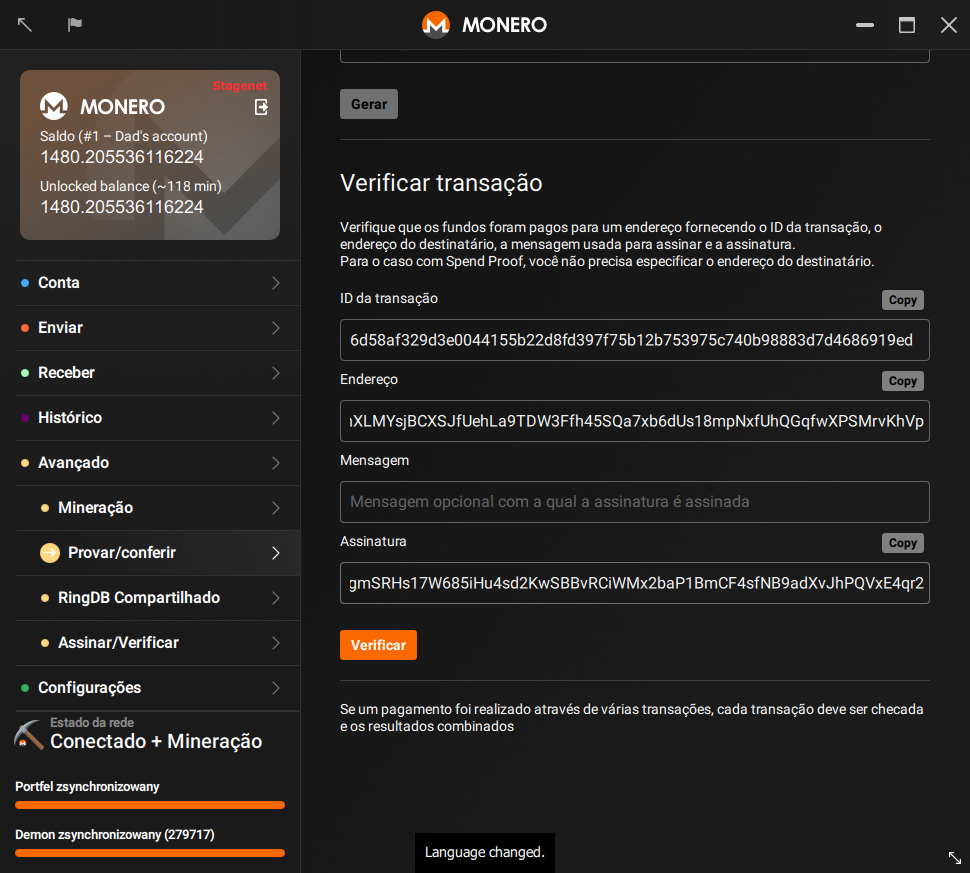Open the Conta page
Image resolution: width=970 pixels, height=873 pixels.
(158, 283)
